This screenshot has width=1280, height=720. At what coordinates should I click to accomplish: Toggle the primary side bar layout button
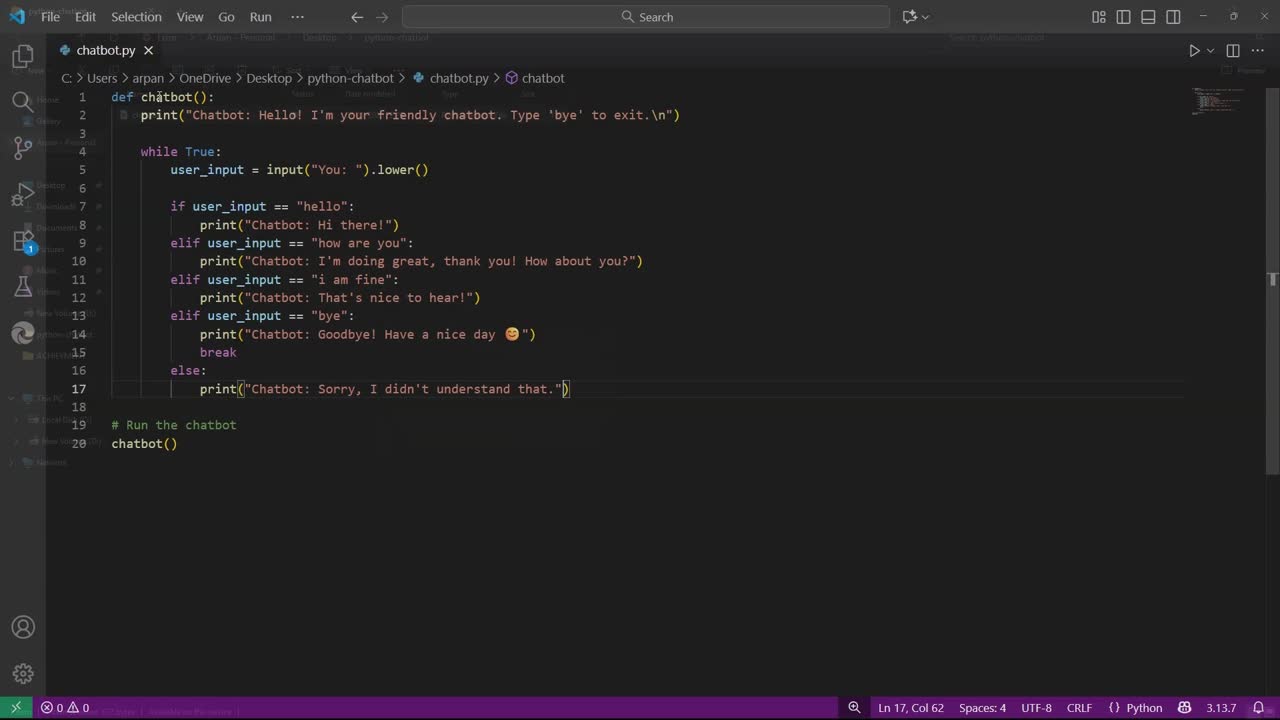point(1124,17)
